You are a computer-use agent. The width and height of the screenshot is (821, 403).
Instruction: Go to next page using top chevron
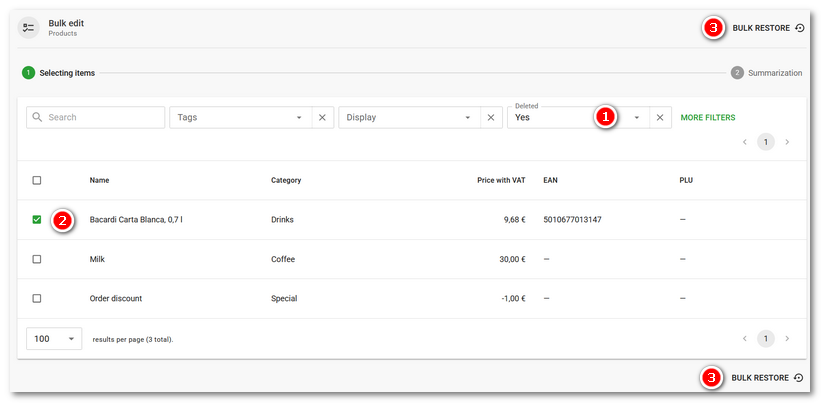point(787,142)
